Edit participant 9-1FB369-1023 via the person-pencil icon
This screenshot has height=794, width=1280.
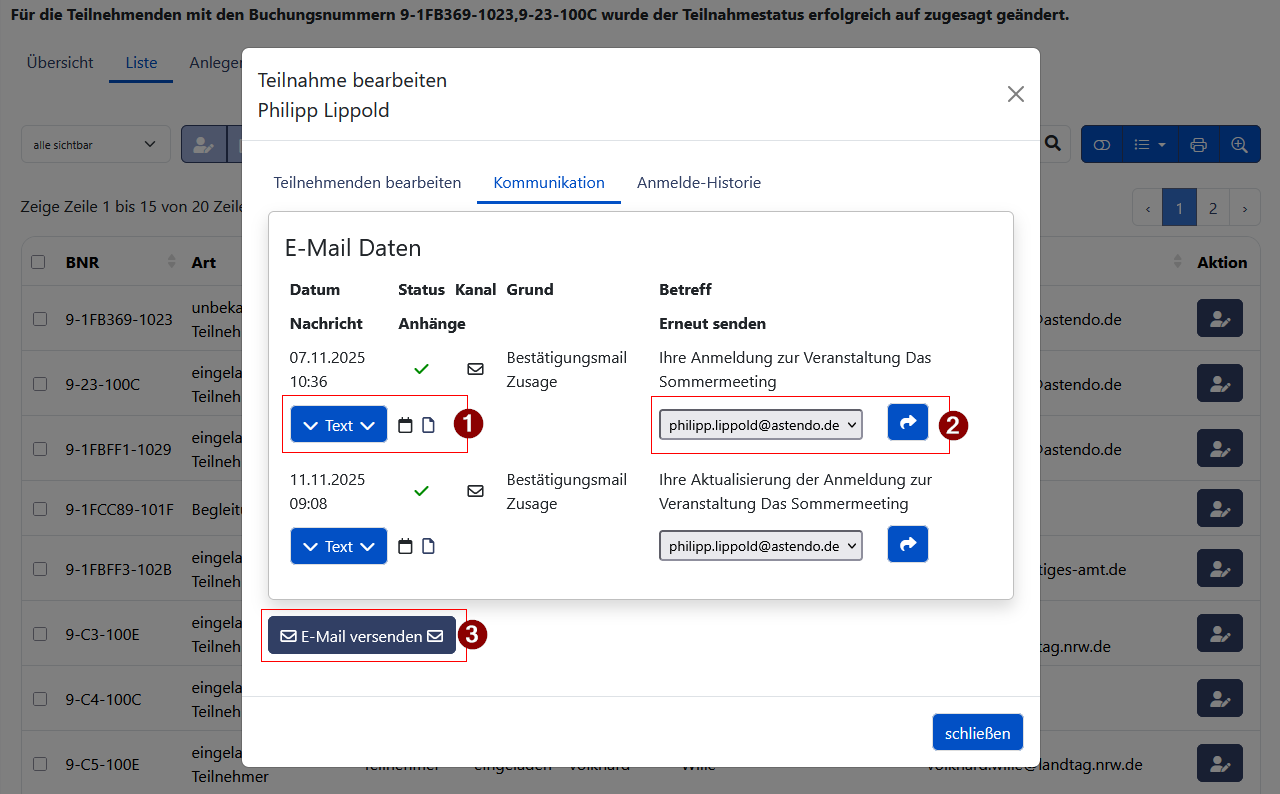click(1219, 318)
